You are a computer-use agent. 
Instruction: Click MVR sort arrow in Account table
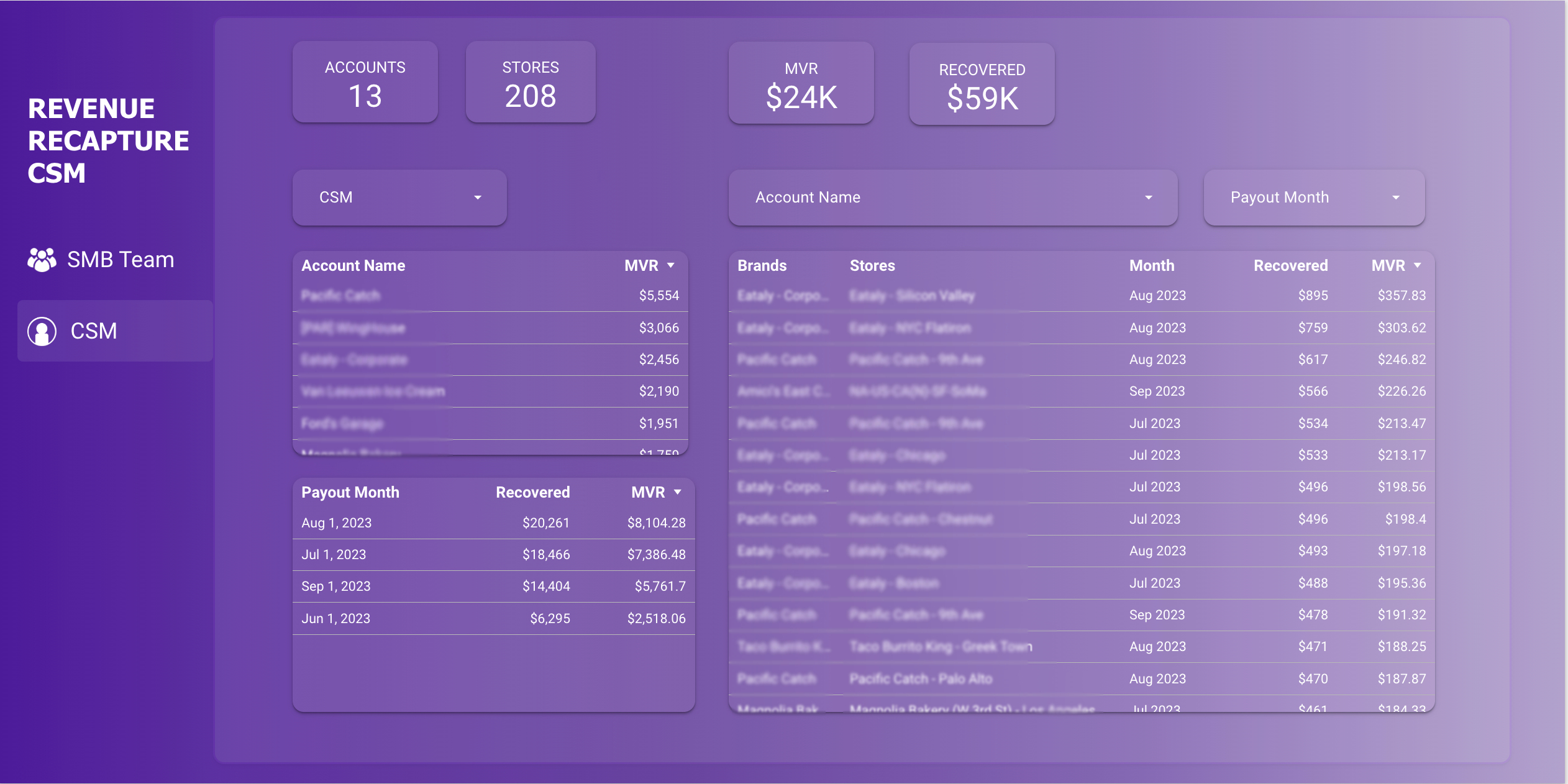671,265
